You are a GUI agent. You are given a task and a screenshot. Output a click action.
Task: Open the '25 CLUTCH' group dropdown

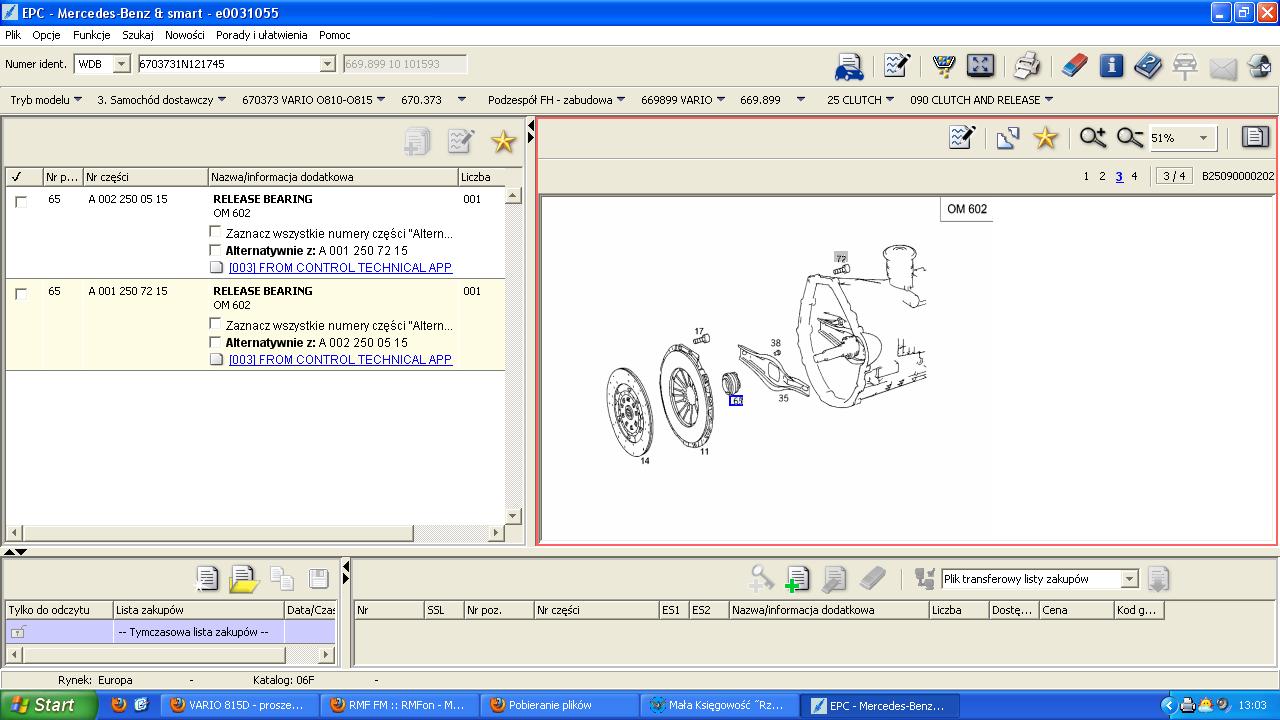(x=861, y=100)
